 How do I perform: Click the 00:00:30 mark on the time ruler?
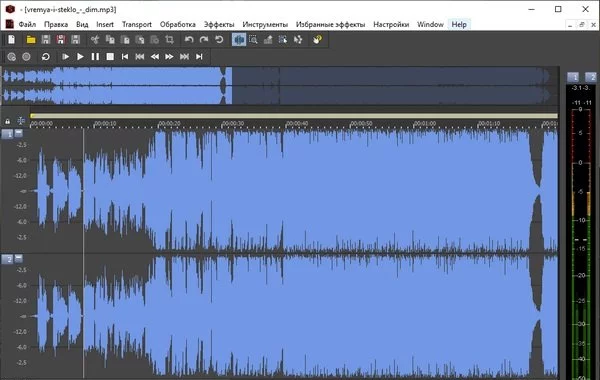[233, 124]
